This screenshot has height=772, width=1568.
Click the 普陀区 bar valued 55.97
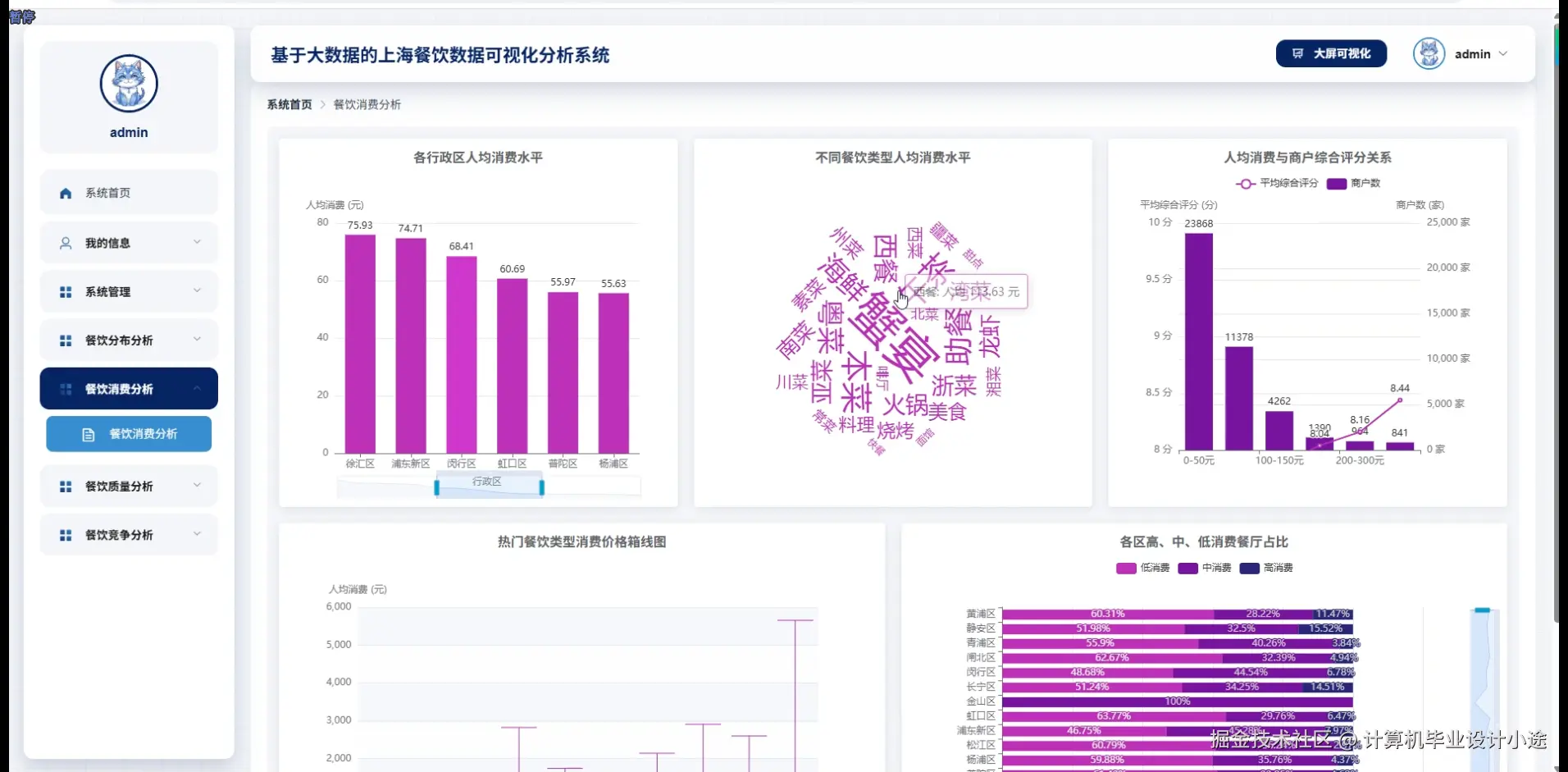coord(563,372)
